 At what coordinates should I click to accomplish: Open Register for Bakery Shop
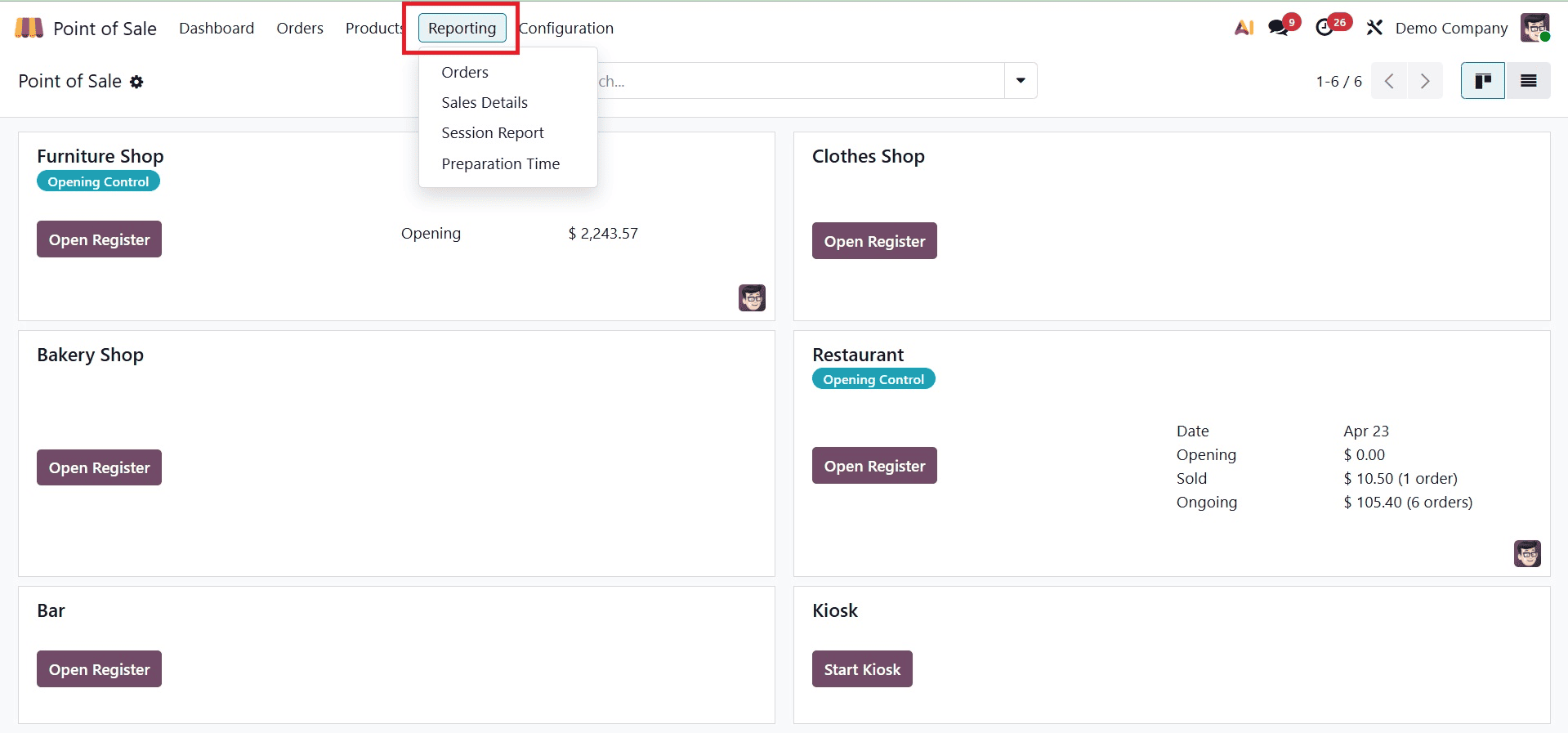click(99, 467)
